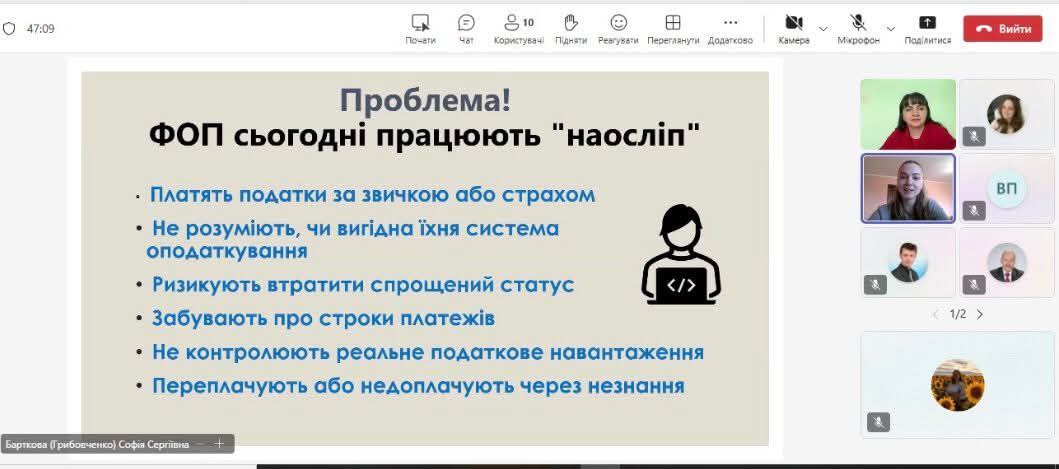Toggle the Мікрофон mute state
The image size is (1059, 469).
858,29
